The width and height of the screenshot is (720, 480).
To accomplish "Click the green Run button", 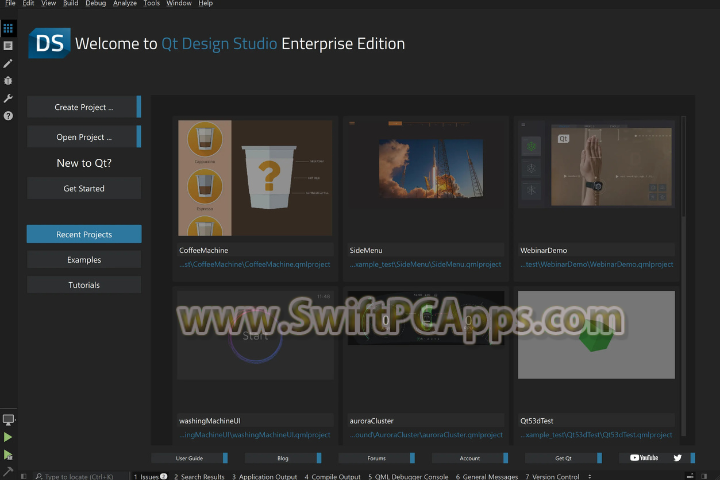I will (x=8, y=437).
